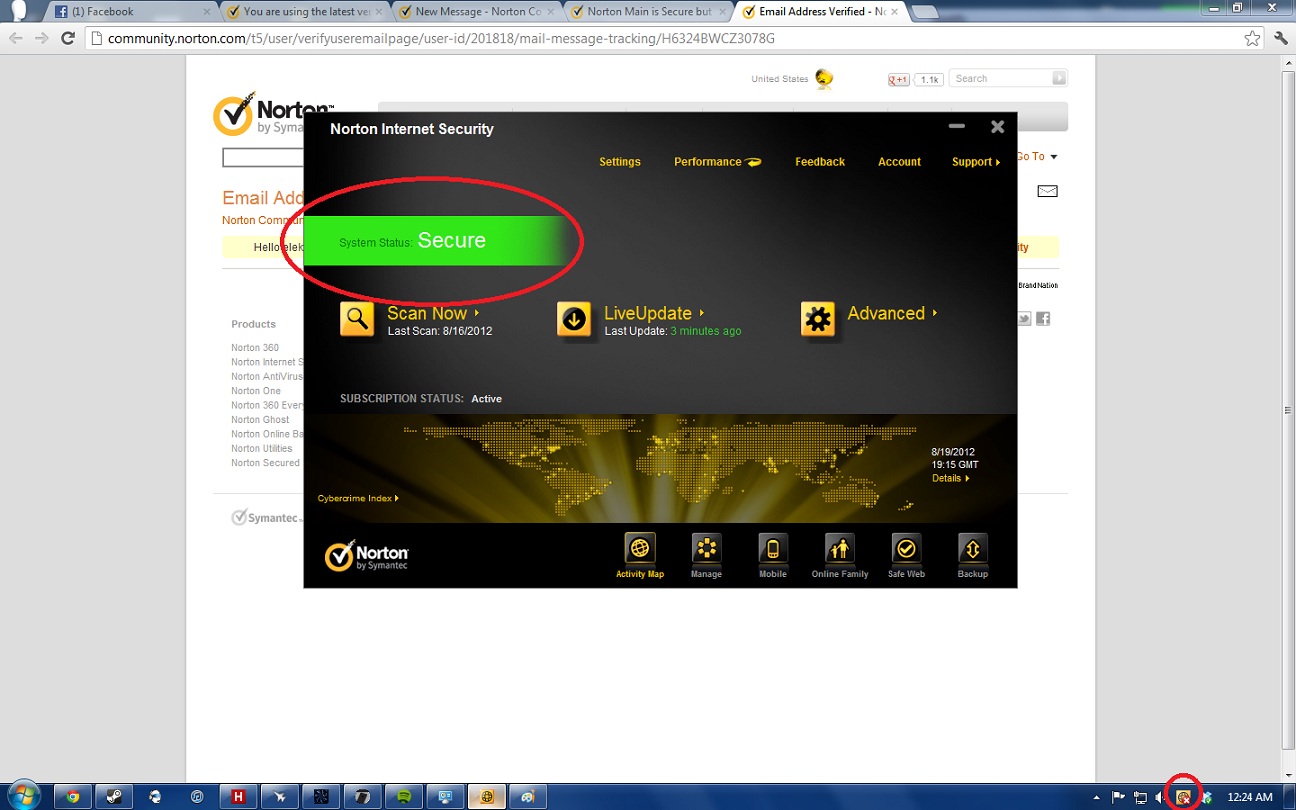Click Chrome's reload page button
Screen dimensions: 1296x810
click(68, 38)
